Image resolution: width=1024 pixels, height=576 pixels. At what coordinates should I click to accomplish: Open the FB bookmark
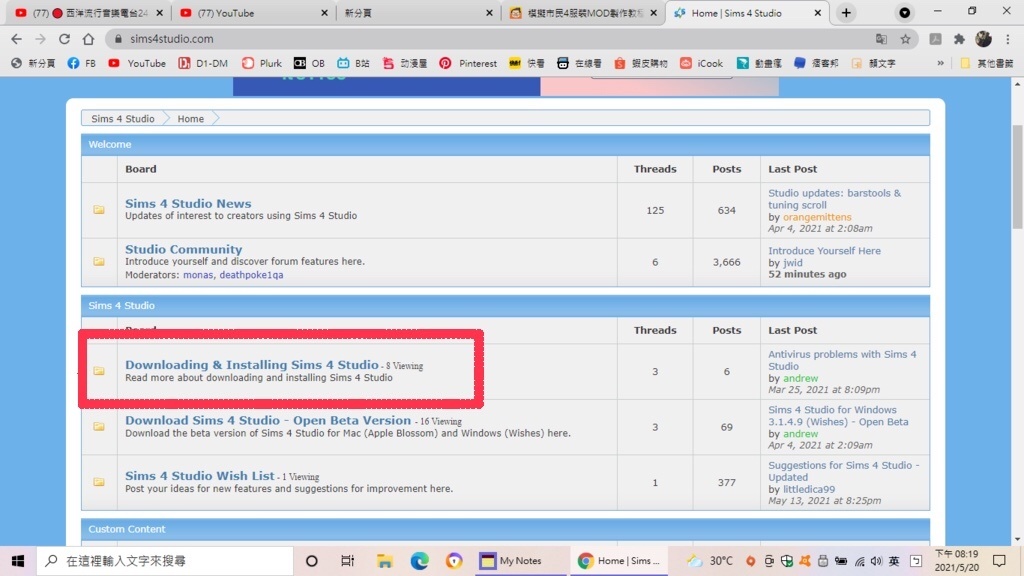(81, 63)
